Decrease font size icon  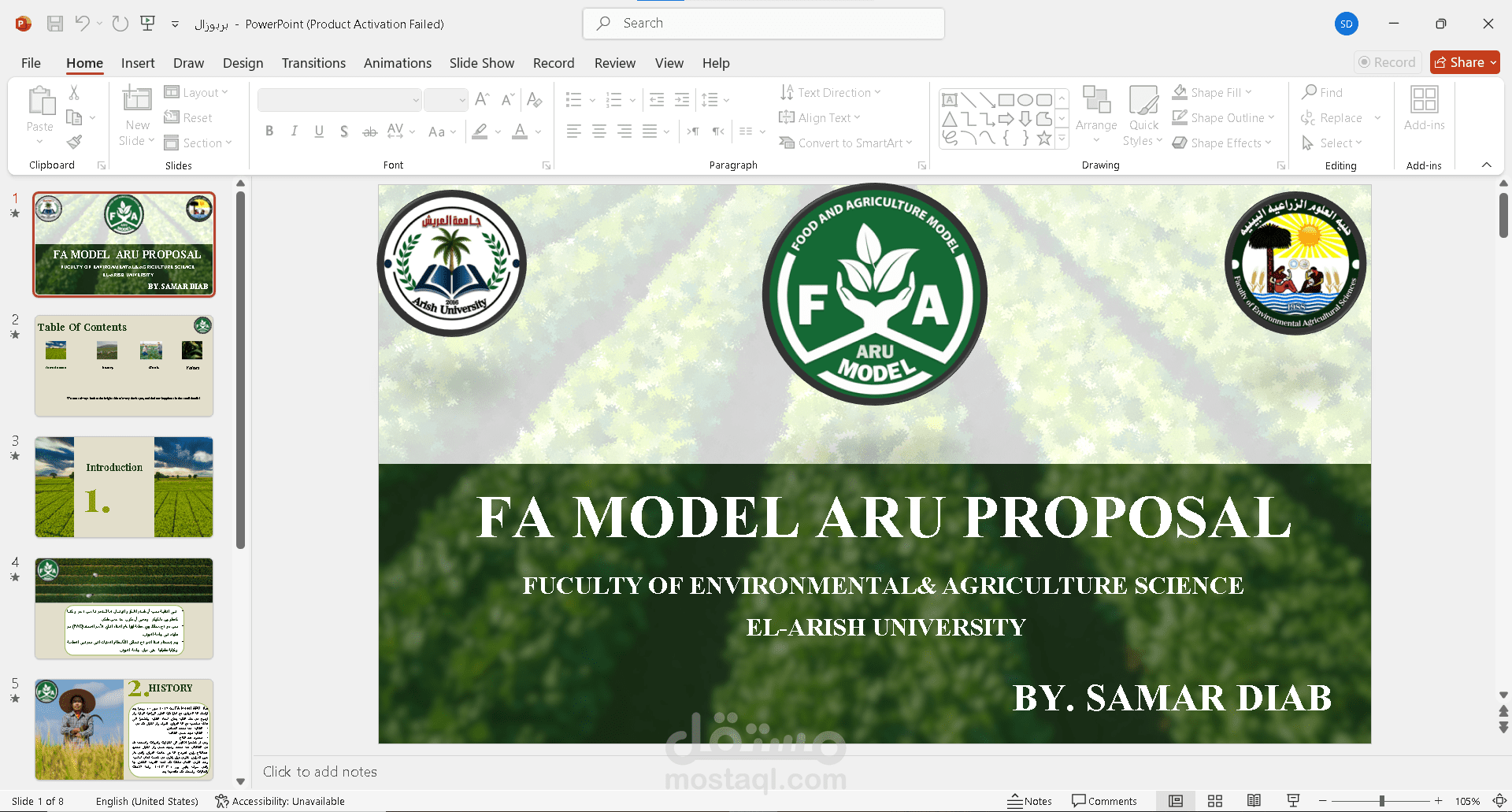click(508, 99)
